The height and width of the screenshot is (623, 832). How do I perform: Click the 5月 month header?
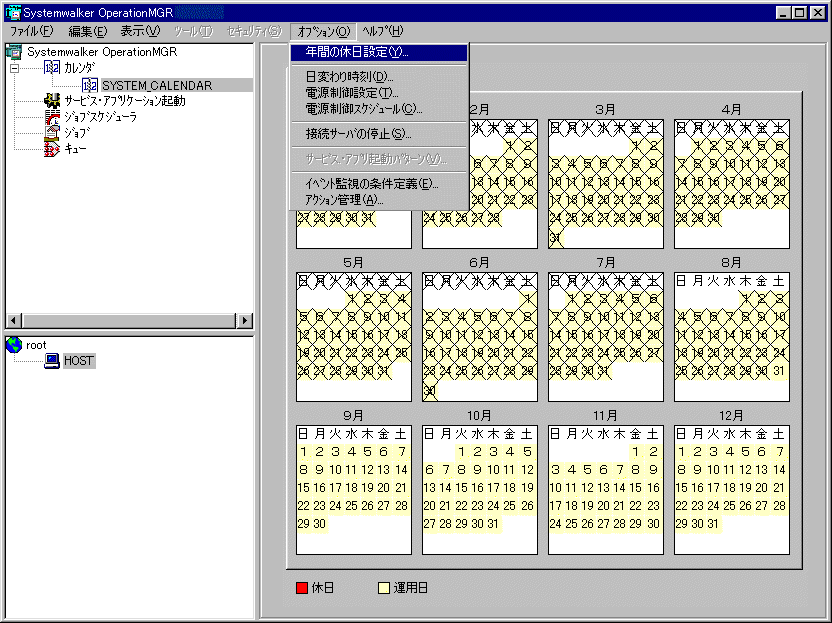pos(353,263)
